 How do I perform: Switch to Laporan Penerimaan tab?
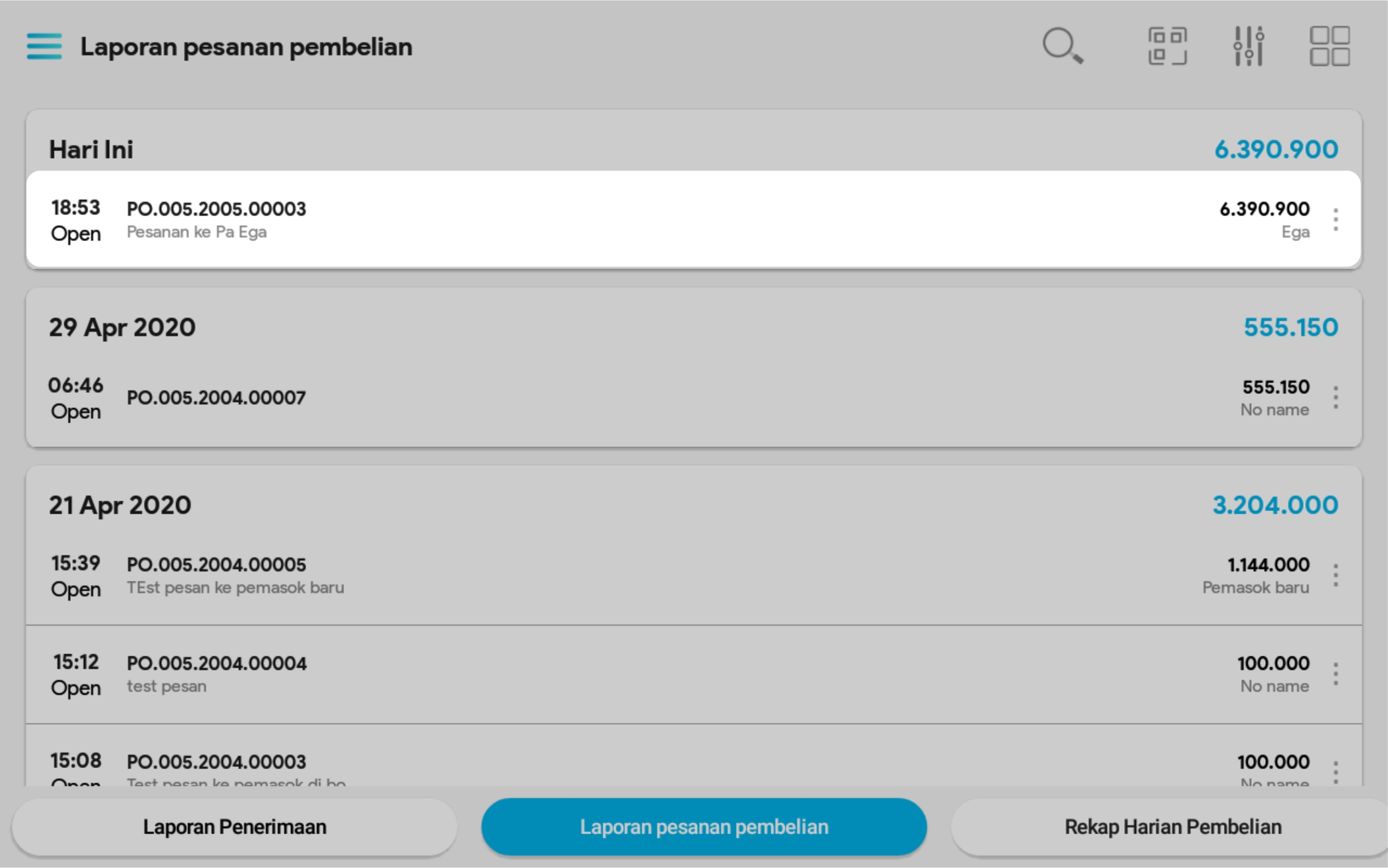click(x=234, y=827)
